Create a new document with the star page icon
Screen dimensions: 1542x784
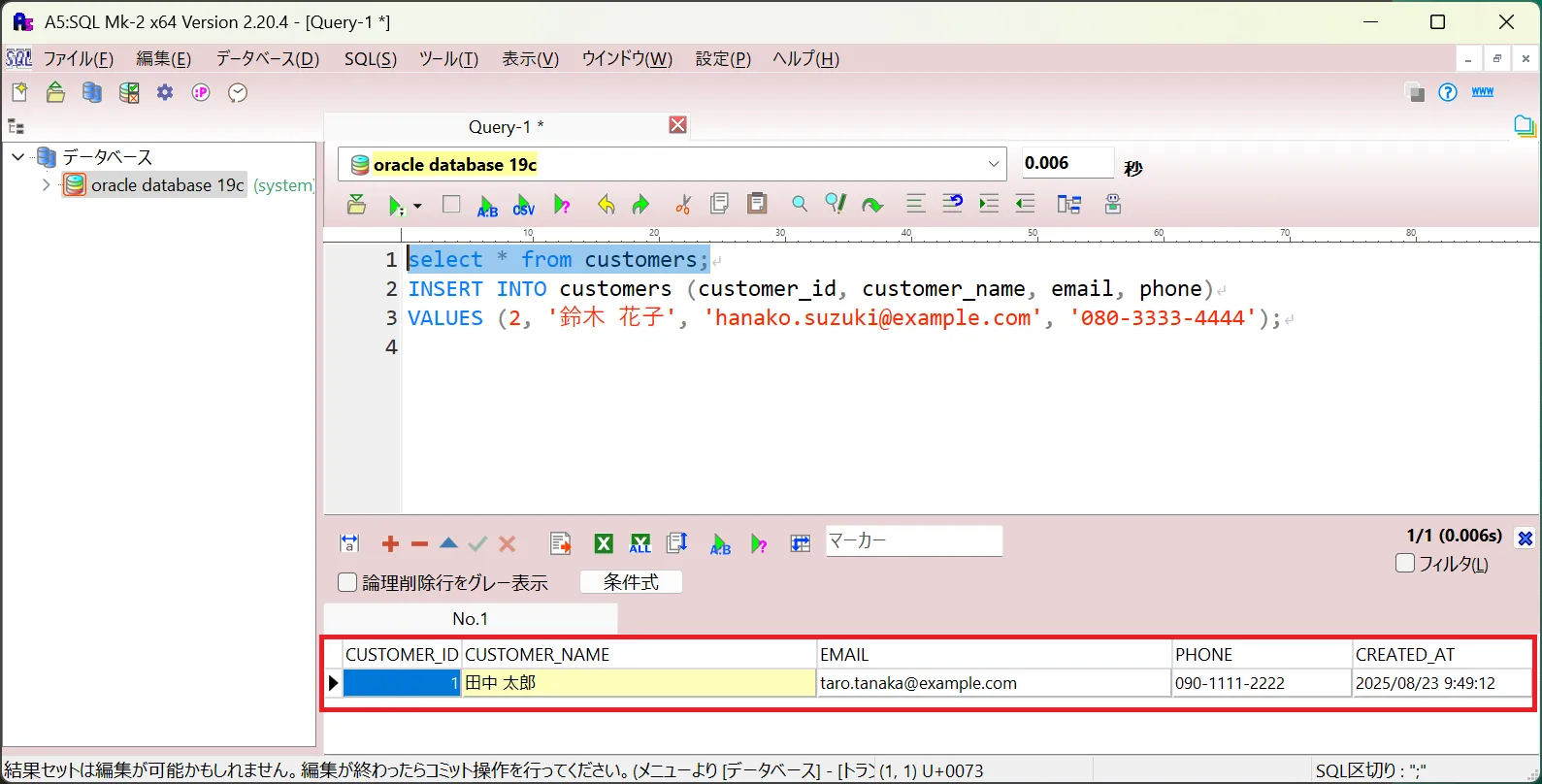(19, 92)
